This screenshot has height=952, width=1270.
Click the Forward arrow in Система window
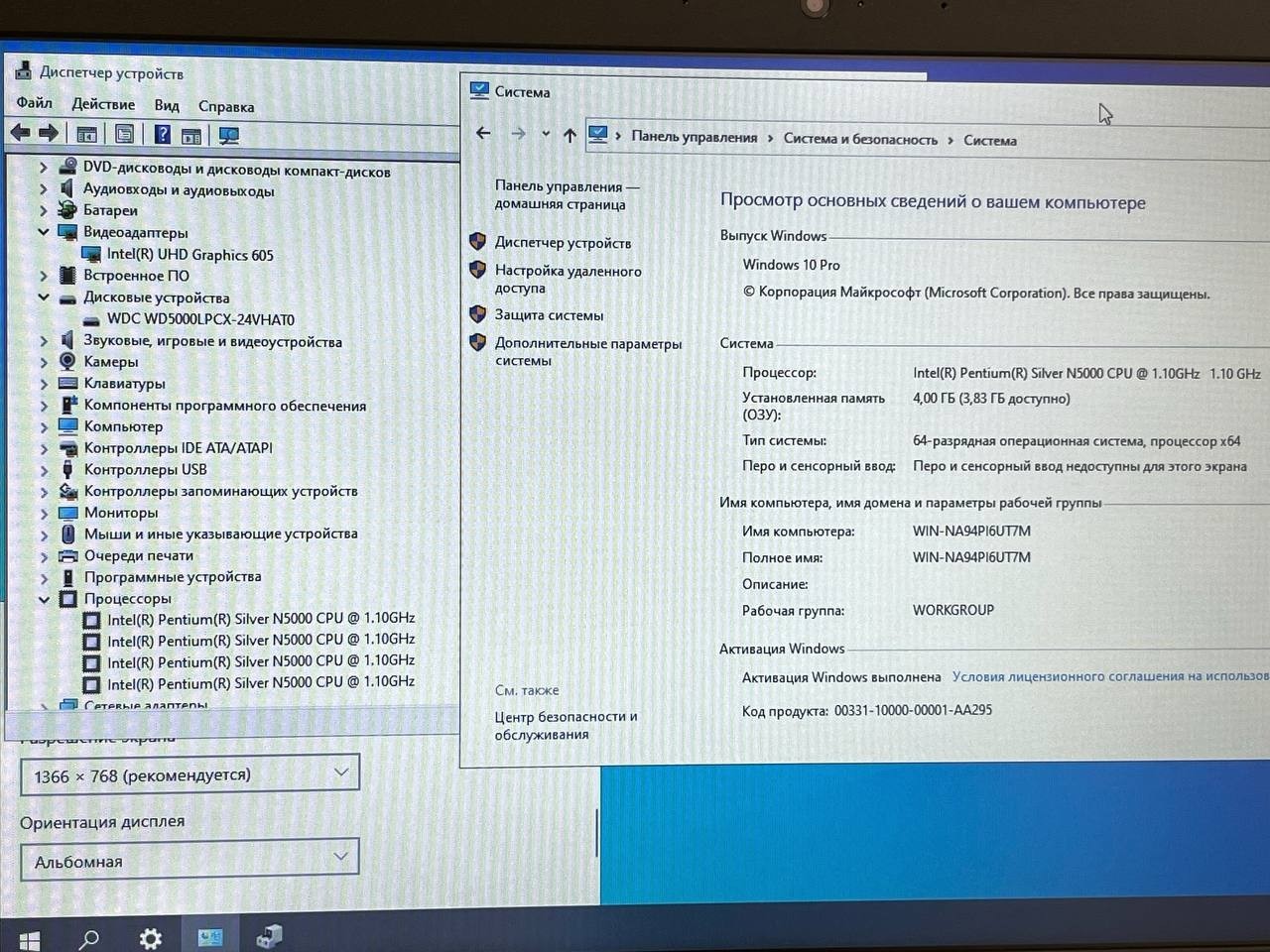click(x=518, y=133)
